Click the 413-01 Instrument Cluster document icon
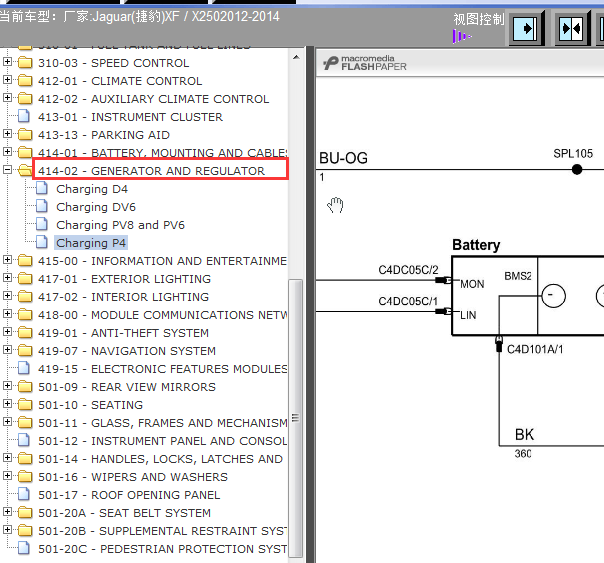The image size is (604, 563). tap(24, 117)
